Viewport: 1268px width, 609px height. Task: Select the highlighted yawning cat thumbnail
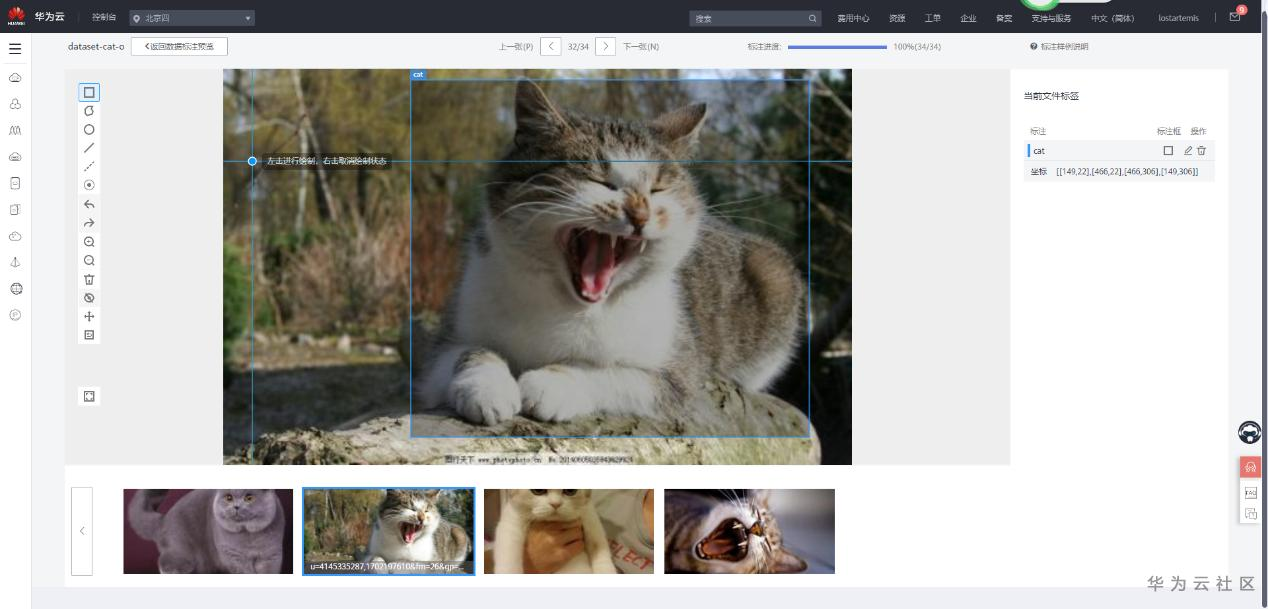point(389,531)
